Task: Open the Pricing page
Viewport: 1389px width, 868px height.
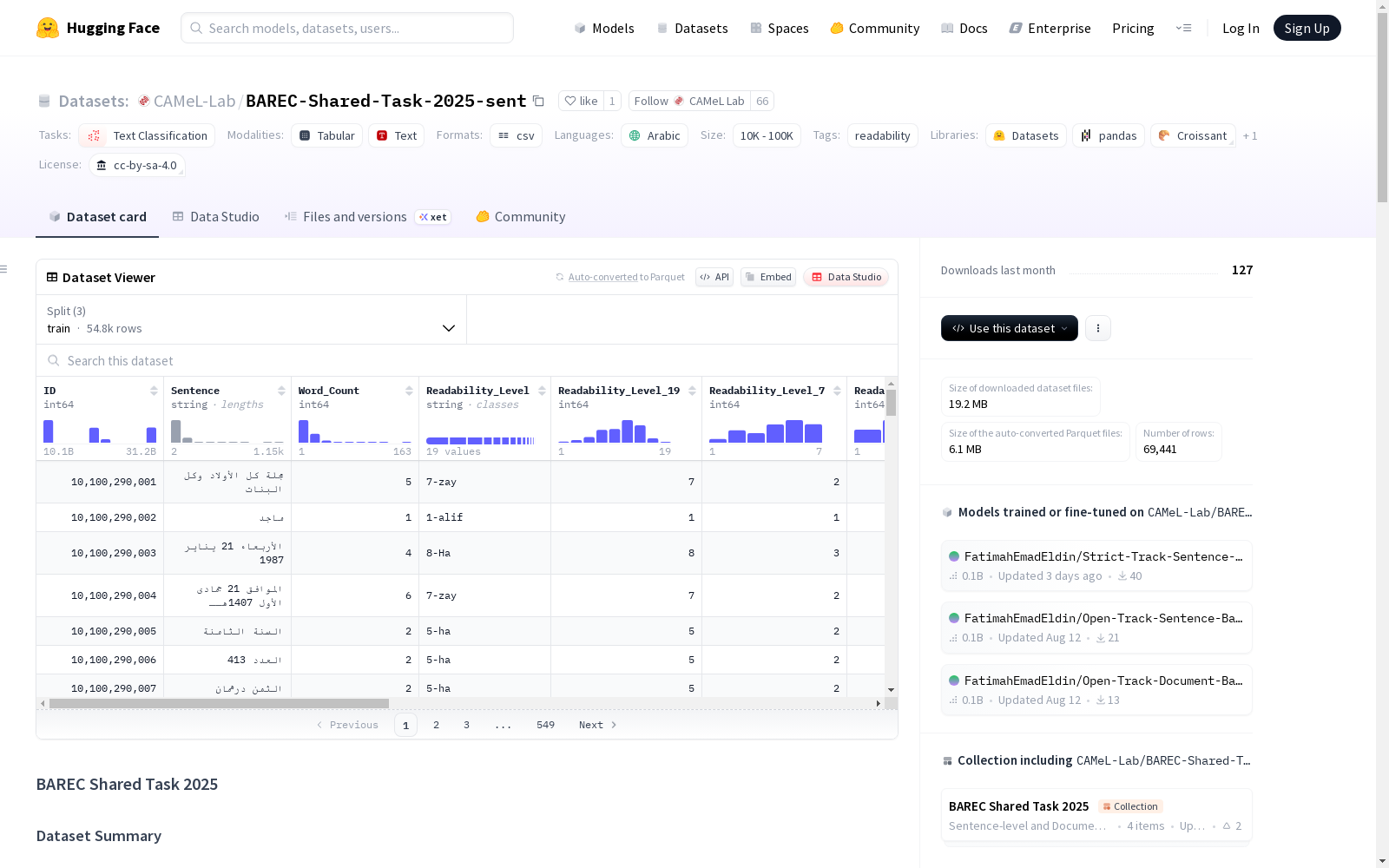Action: (1133, 28)
